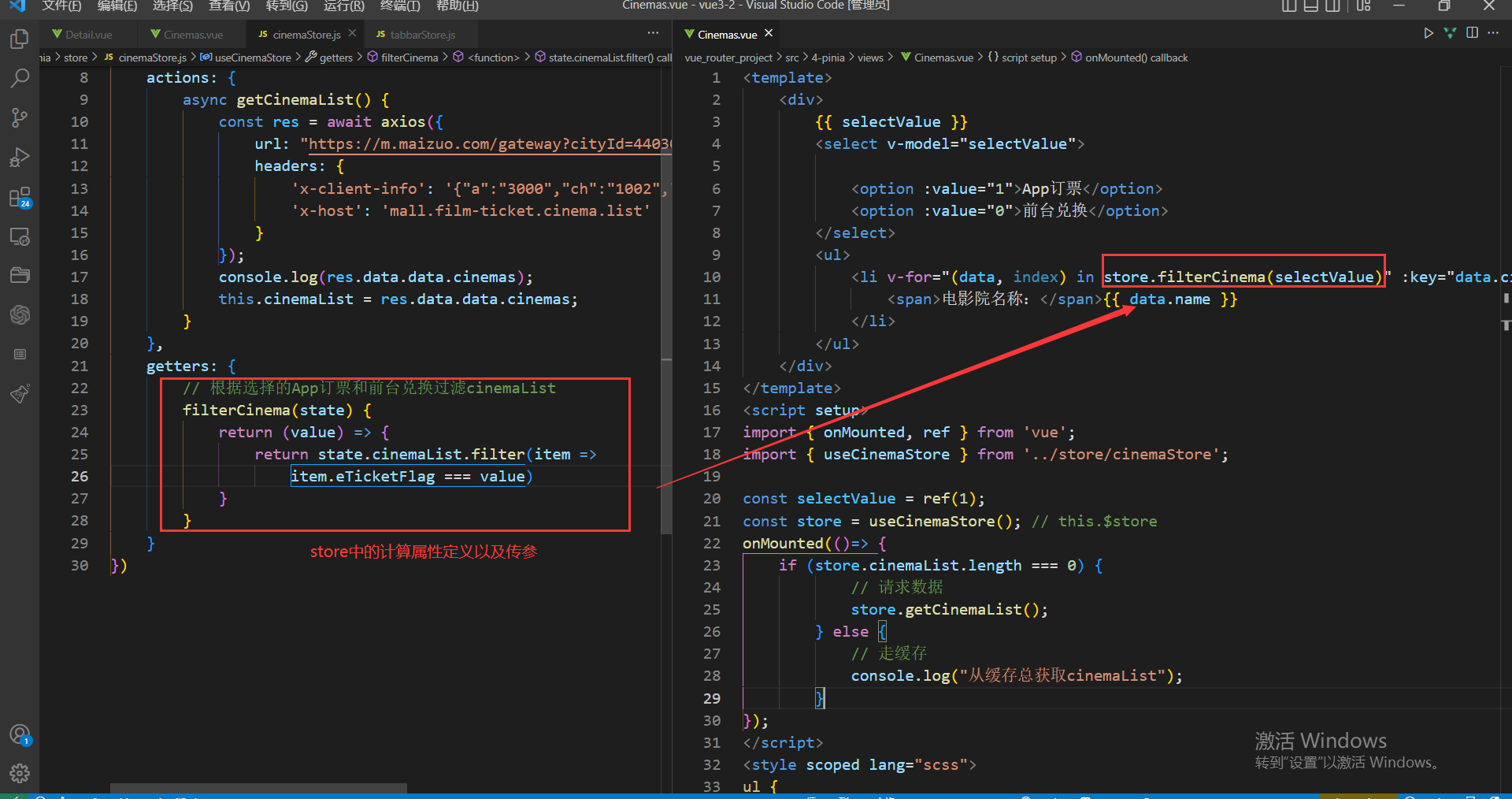Open the Search view in activity bar
Viewport: 1512px width, 799px height.
20,78
